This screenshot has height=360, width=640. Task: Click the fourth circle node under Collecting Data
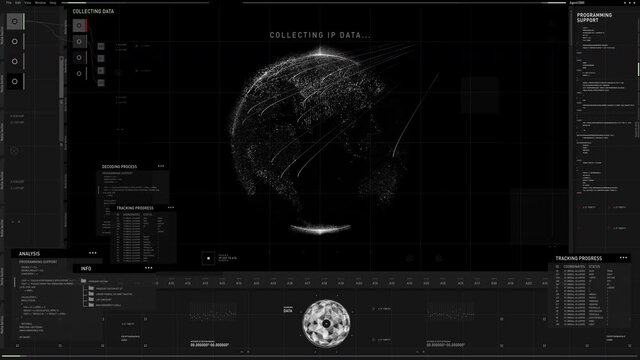click(79, 73)
